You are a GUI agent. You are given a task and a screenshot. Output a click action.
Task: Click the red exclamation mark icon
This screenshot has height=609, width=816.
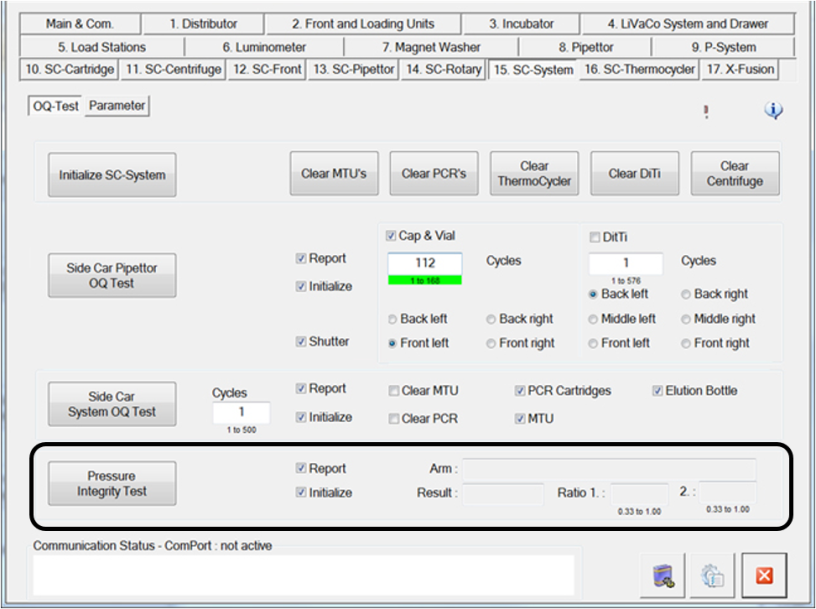pyautogui.click(x=706, y=112)
